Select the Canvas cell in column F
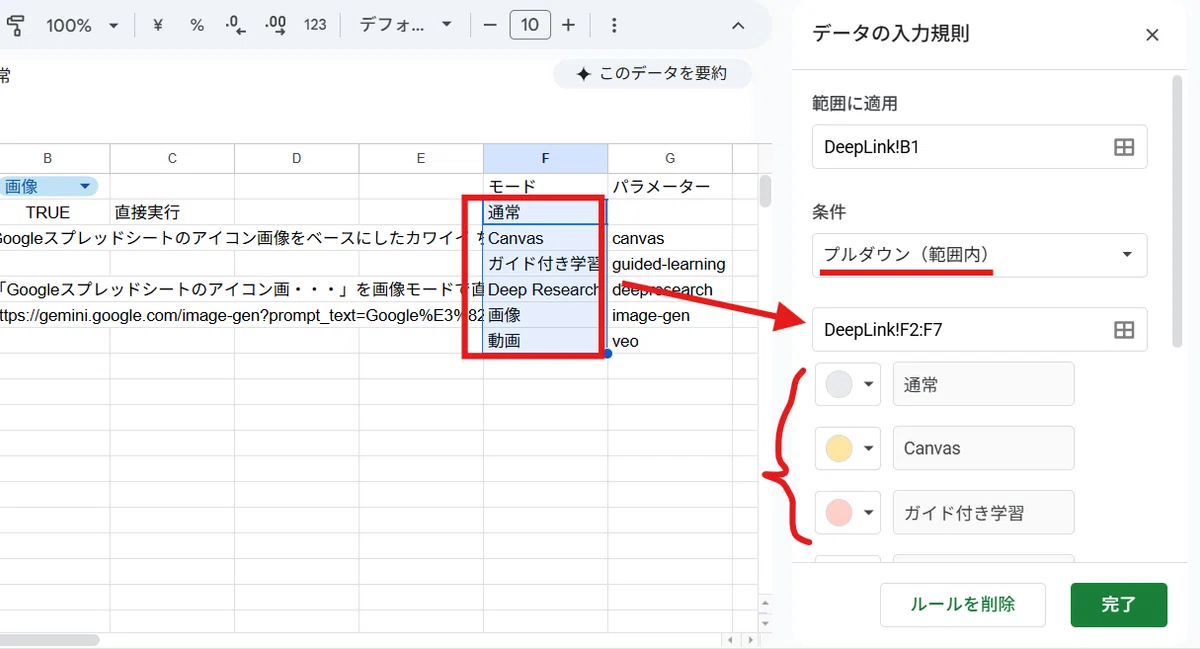 coord(545,238)
